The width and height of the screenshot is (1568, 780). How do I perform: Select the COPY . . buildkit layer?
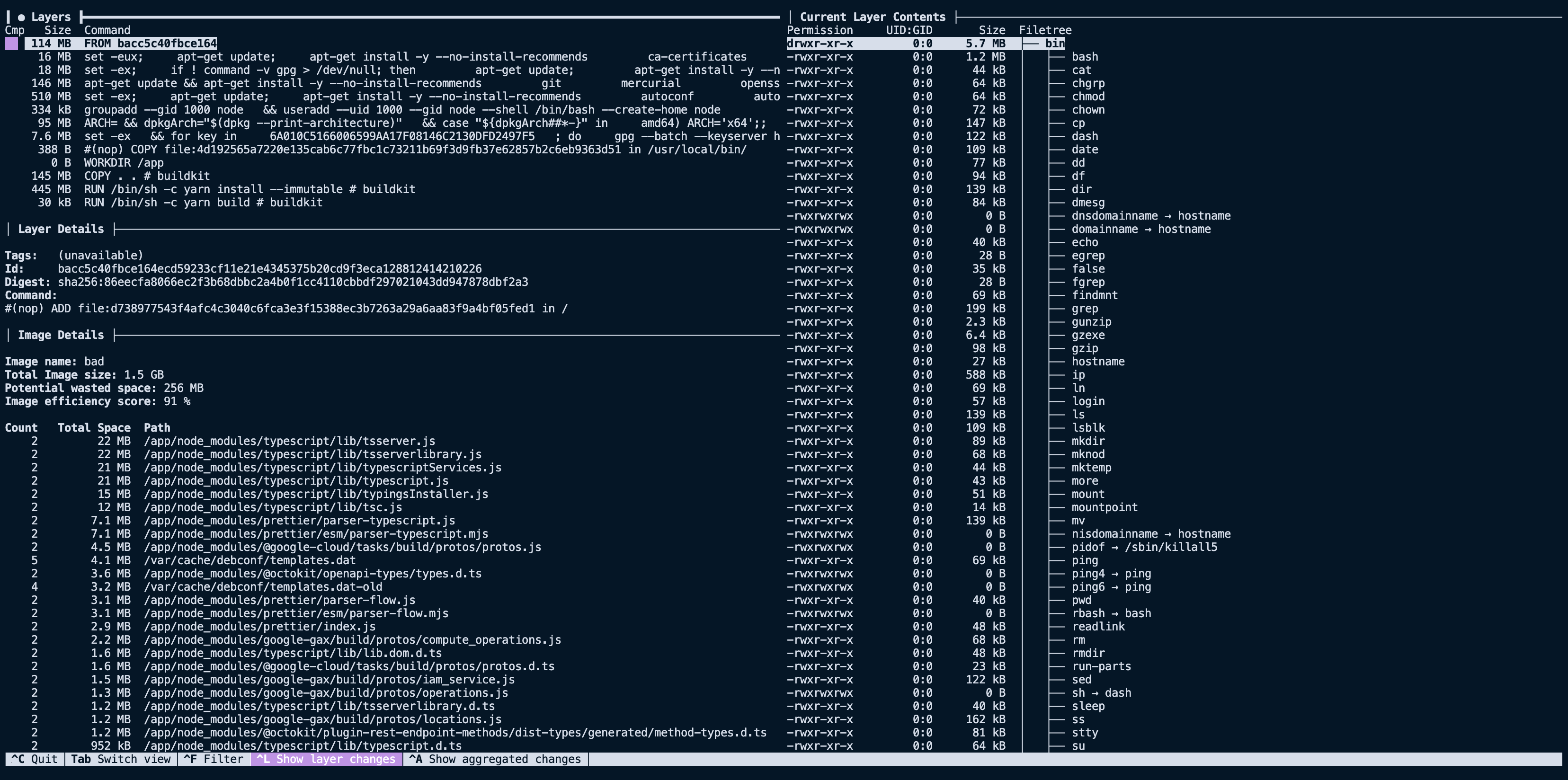click(146, 176)
